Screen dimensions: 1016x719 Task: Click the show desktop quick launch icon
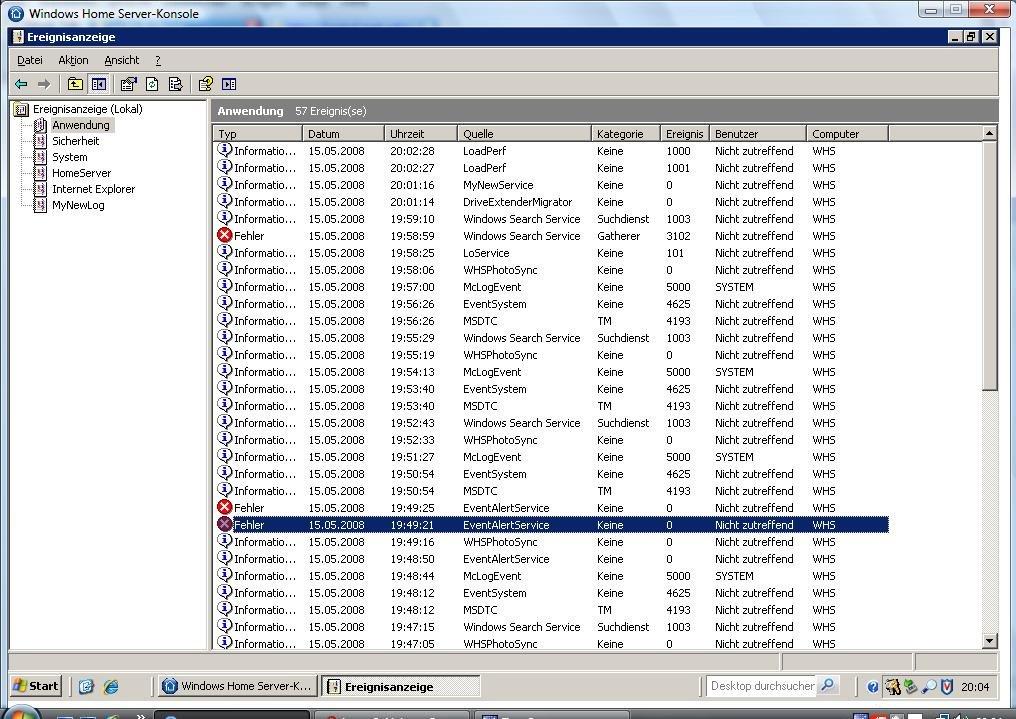[x=86, y=687]
